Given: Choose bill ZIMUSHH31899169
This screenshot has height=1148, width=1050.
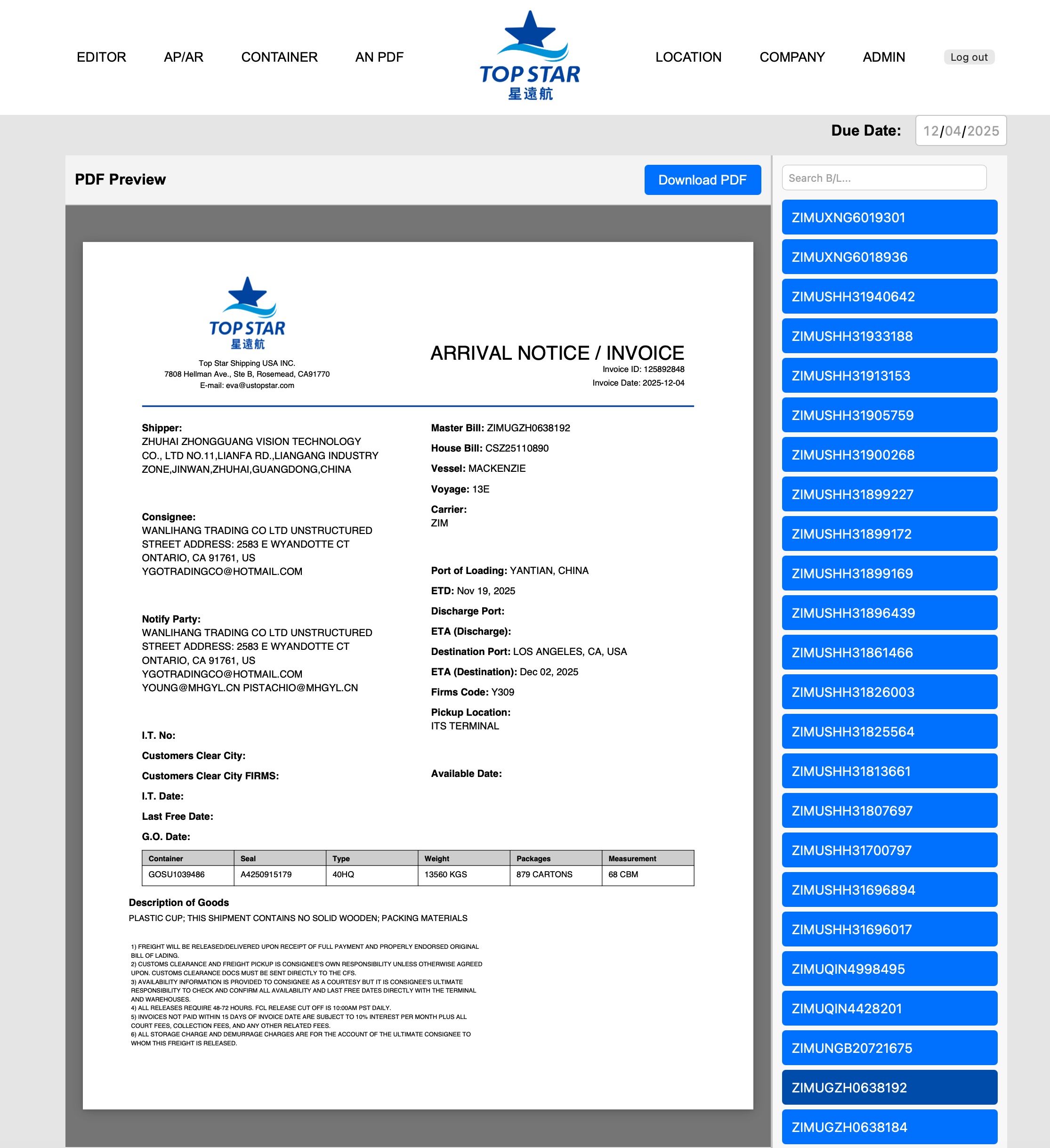Looking at the screenshot, I should click(889, 574).
